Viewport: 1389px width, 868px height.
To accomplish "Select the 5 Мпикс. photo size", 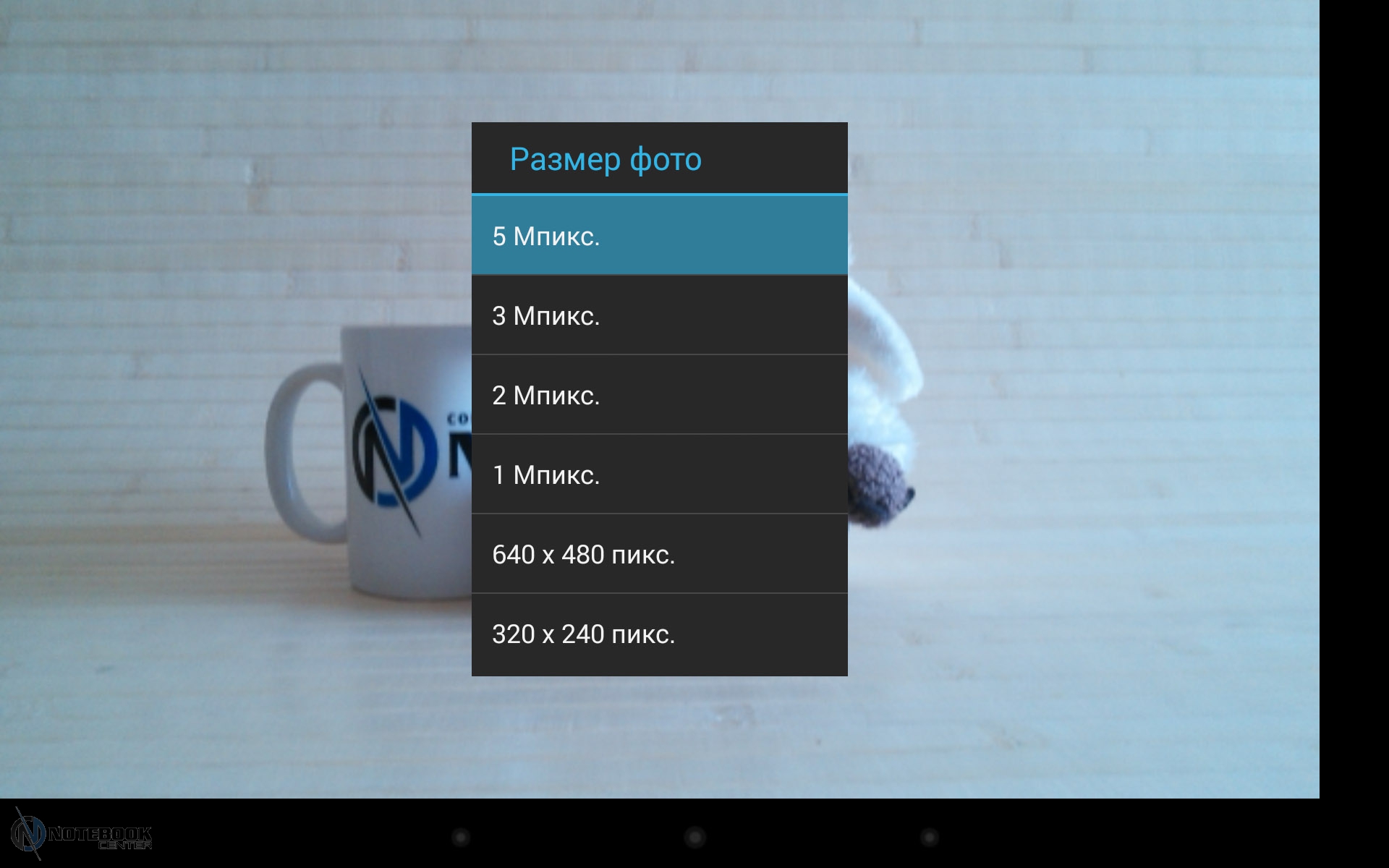I will [x=659, y=235].
